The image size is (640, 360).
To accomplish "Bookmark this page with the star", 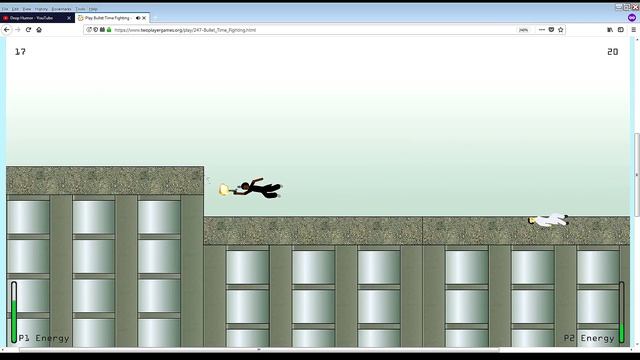I will click(x=560, y=30).
